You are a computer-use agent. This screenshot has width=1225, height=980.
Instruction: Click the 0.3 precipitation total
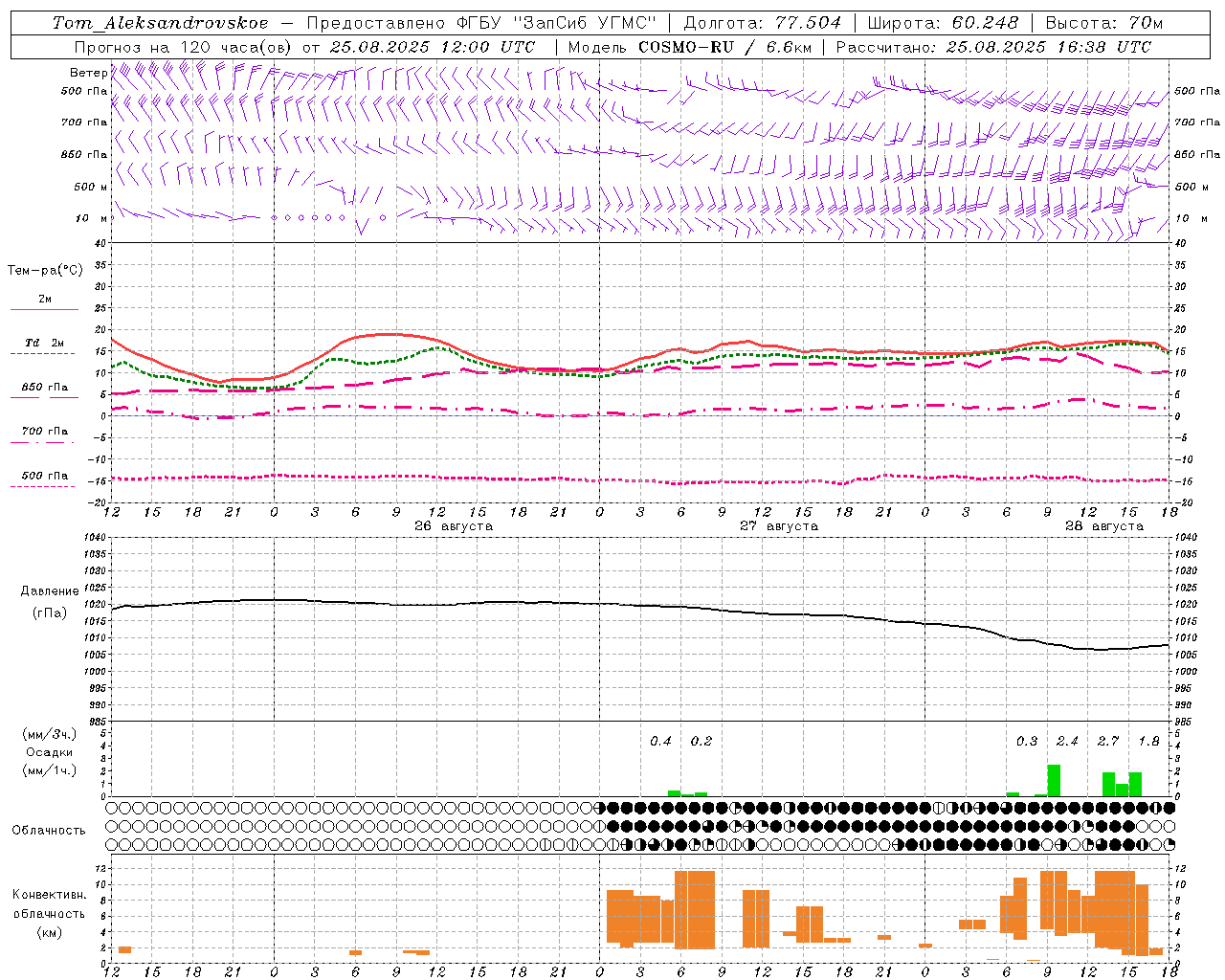pyautogui.click(x=1027, y=741)
